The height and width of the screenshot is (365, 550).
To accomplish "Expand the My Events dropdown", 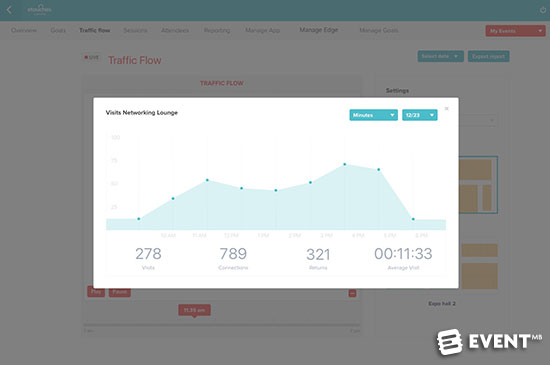I will 515,31.
